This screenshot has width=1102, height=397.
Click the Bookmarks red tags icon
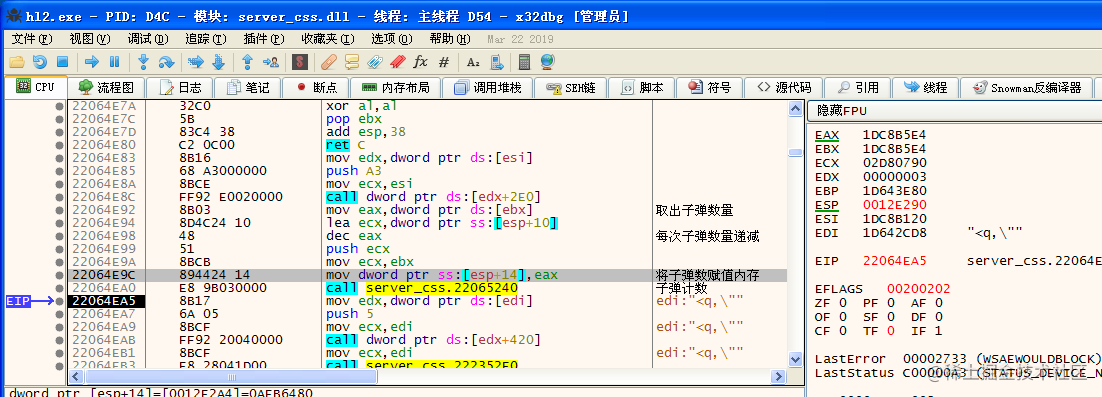pyautogui.click(x=398, y=62)
